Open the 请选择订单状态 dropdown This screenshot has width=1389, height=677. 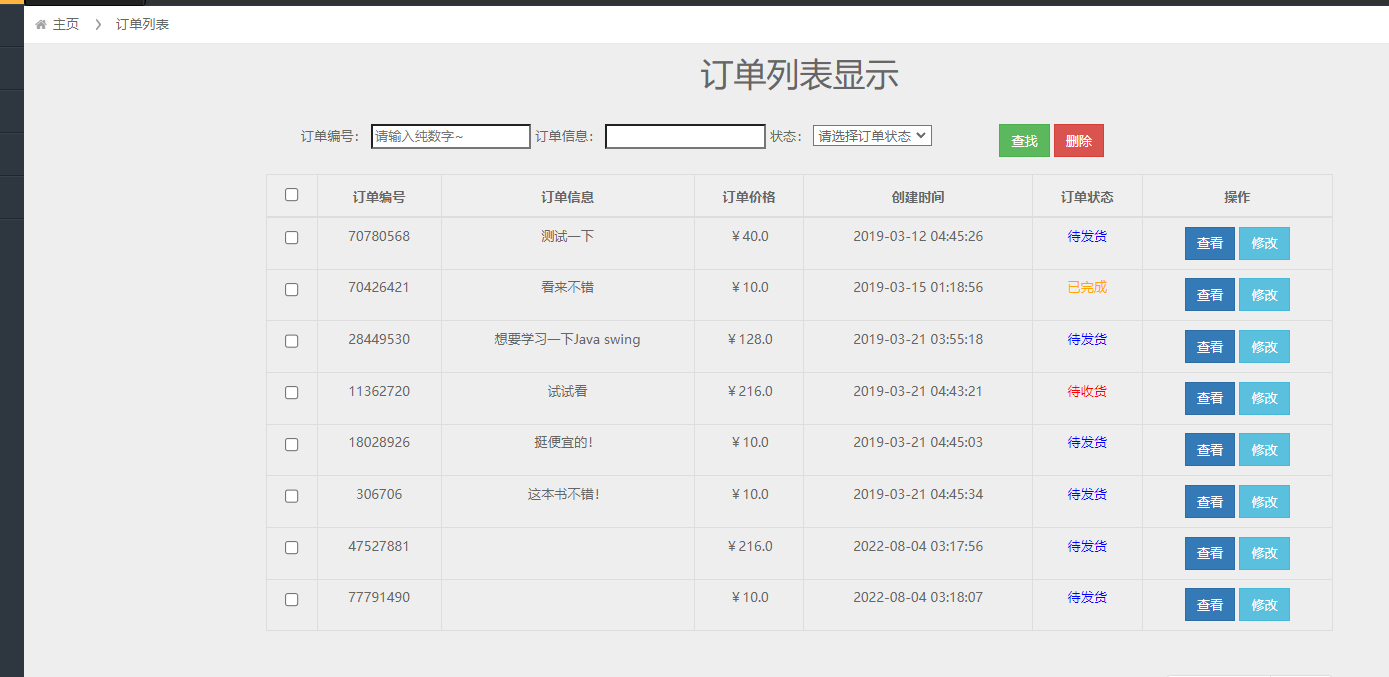(872, 135)
